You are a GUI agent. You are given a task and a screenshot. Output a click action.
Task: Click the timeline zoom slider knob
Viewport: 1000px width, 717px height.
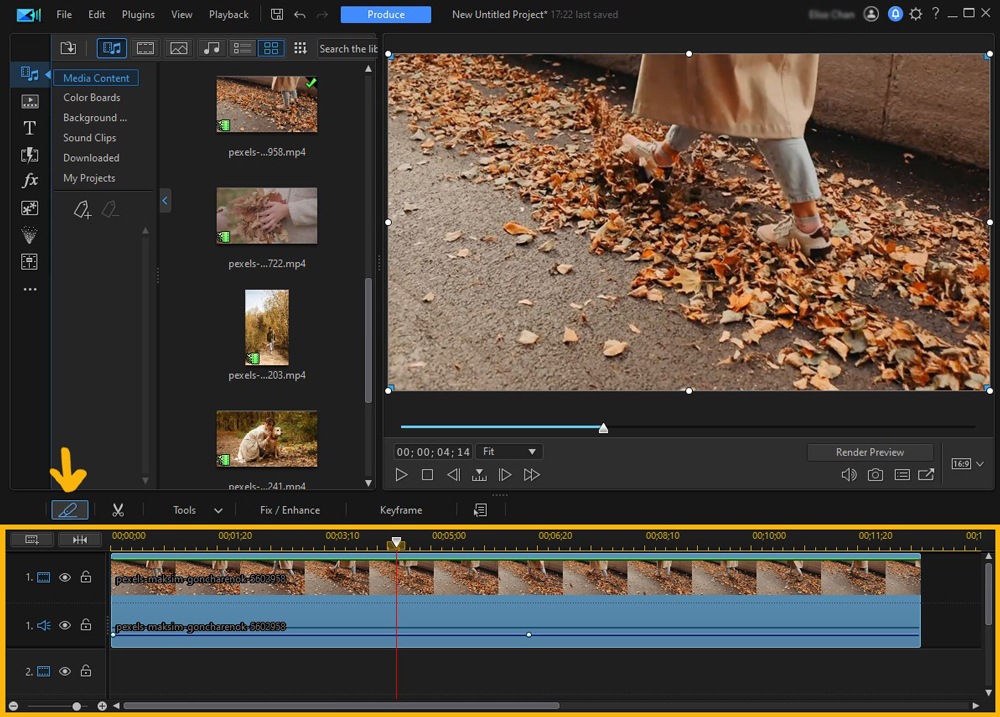tap(77, 706)
